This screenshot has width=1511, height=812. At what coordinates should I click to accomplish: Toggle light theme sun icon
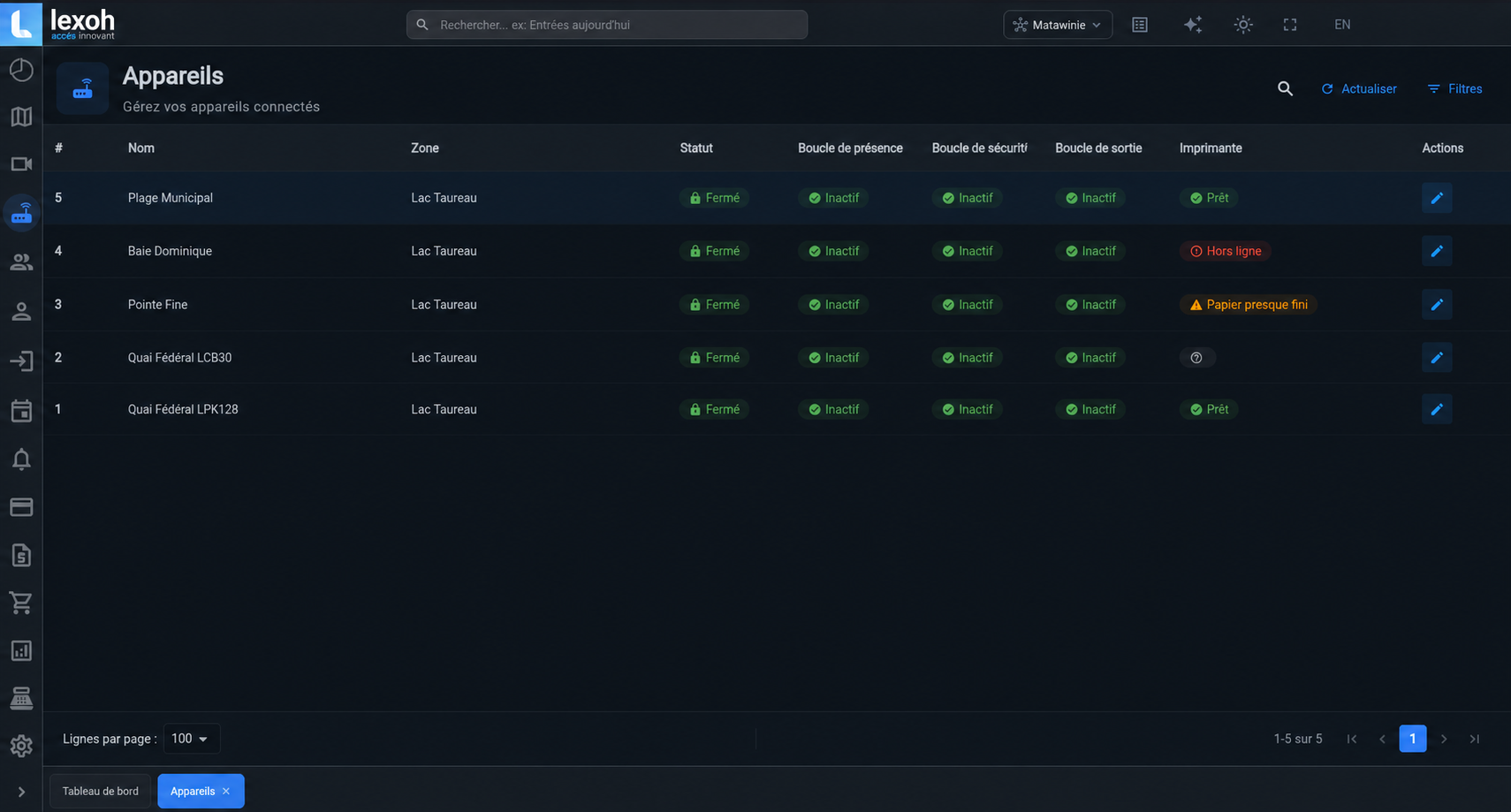coord(1243,25)
